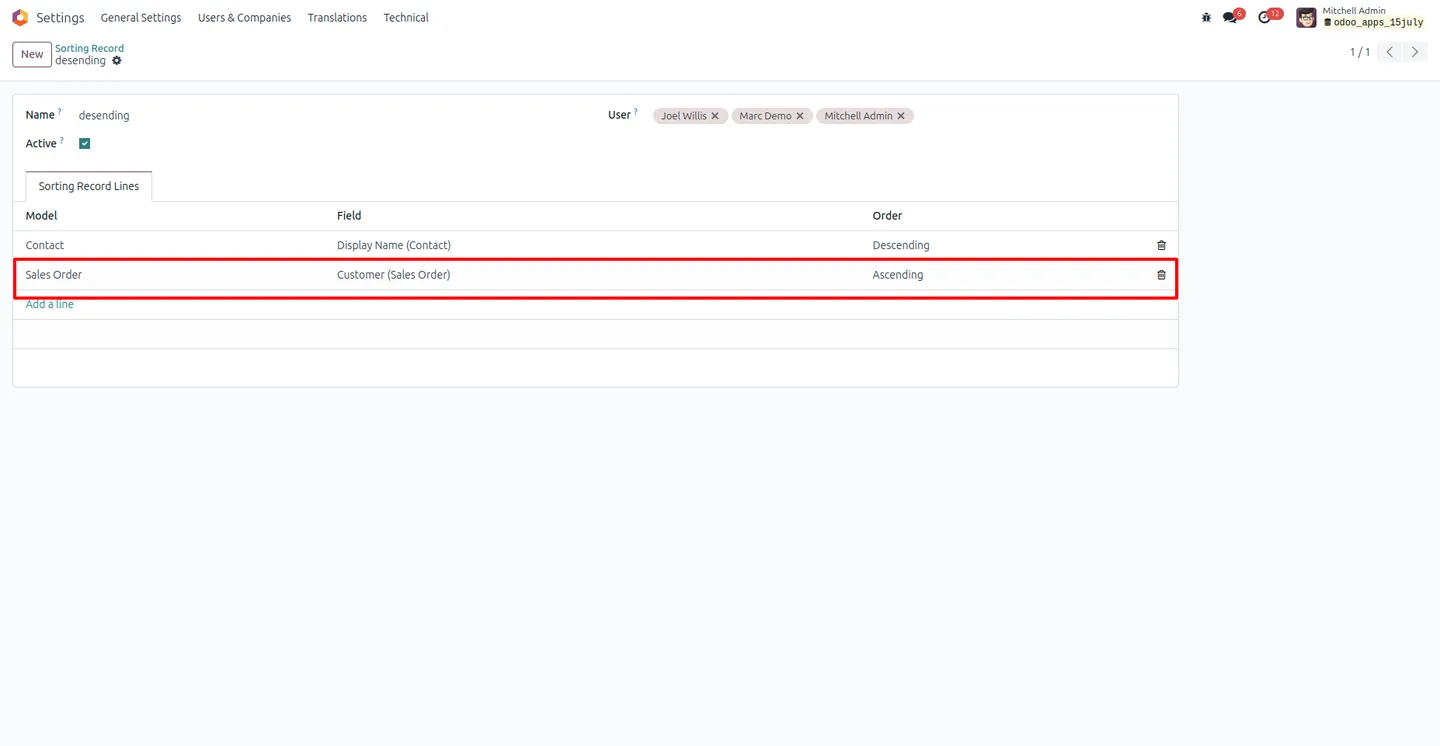This screenshot has height=746, width=1440.
Task: Show the Name field help tooltip
Action: [60, 112]
